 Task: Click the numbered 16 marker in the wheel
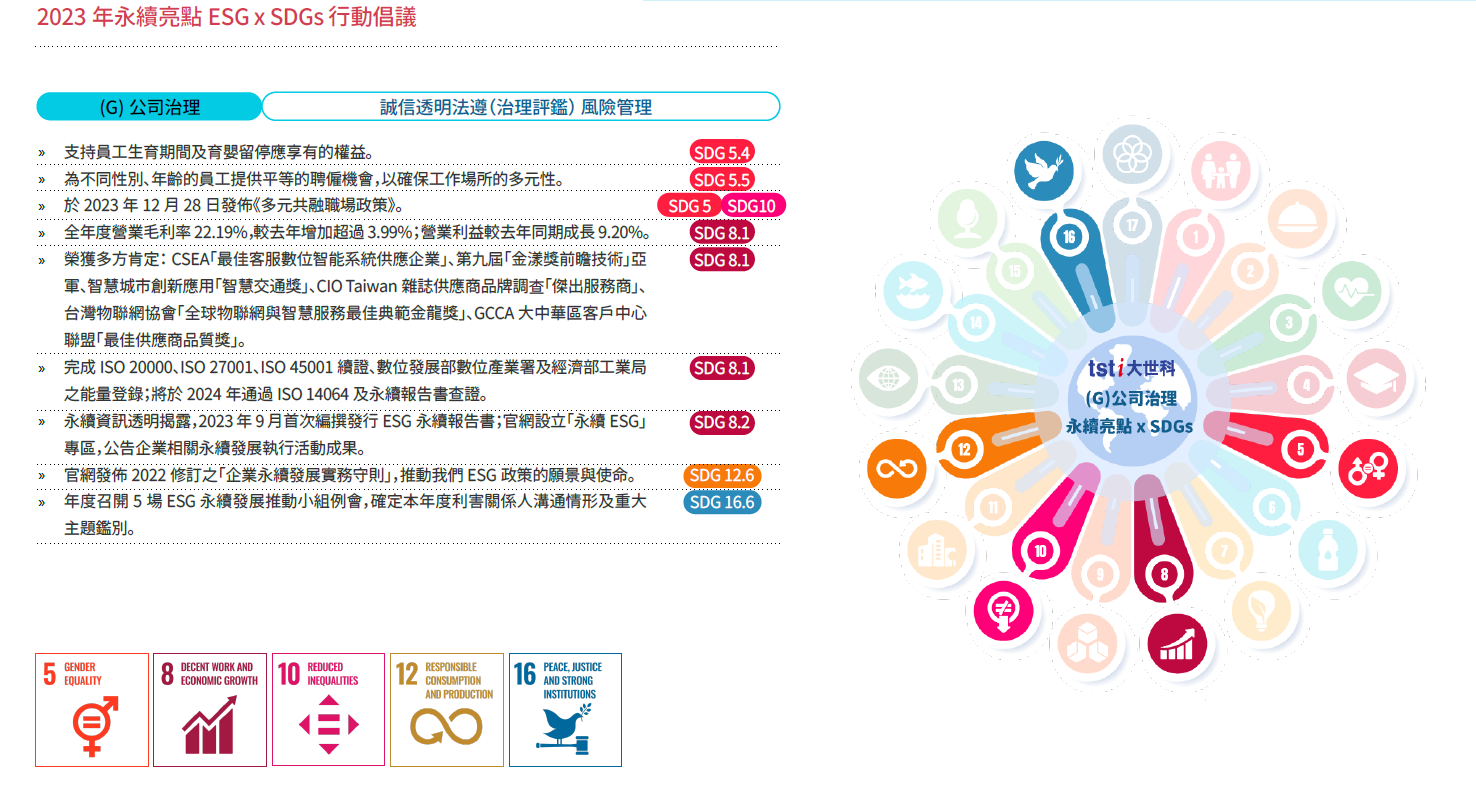tap(1067, 238)
